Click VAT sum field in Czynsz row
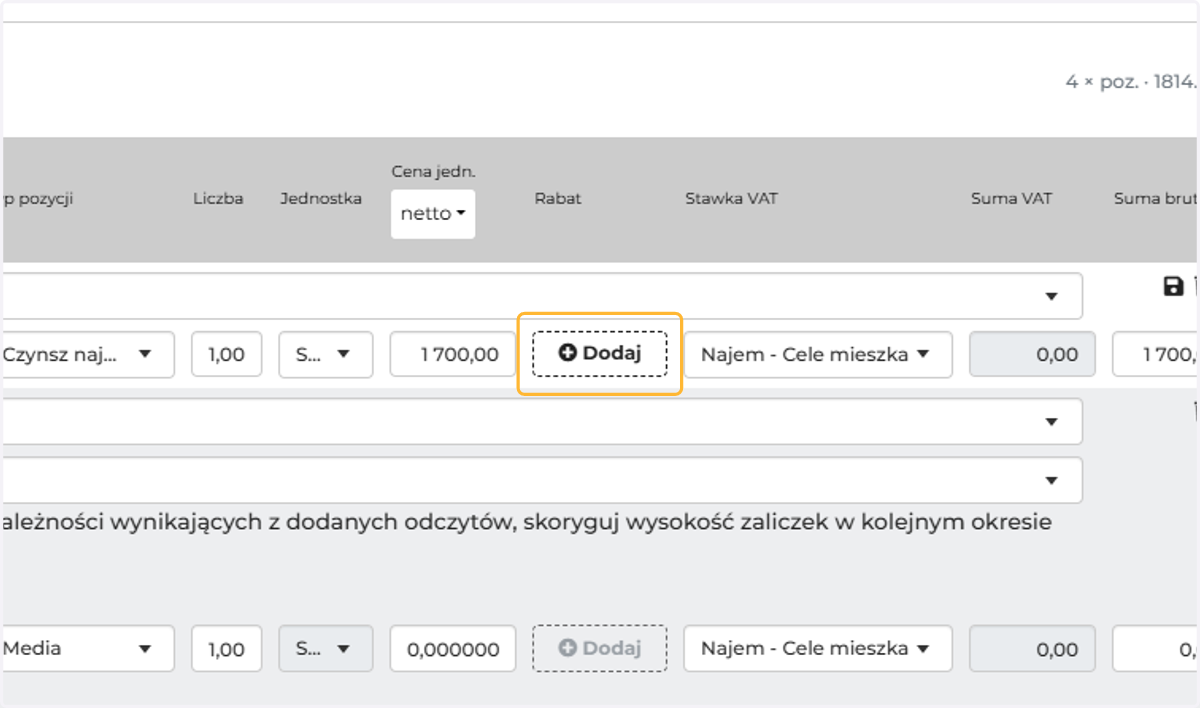Screen dimensions: 1200x708 coord(1032,354)
